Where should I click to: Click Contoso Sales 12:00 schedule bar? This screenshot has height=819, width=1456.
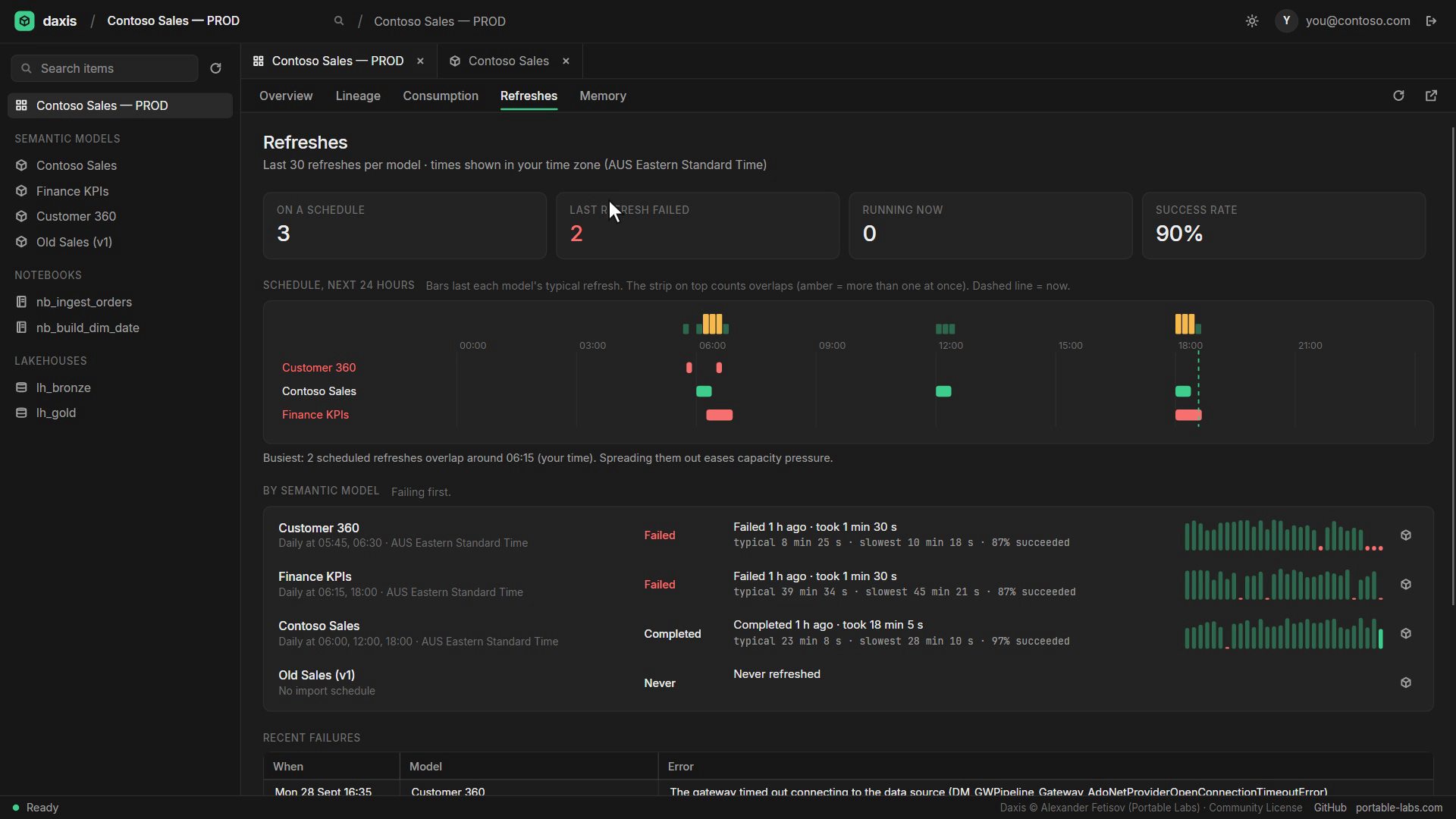pos(943,391)
